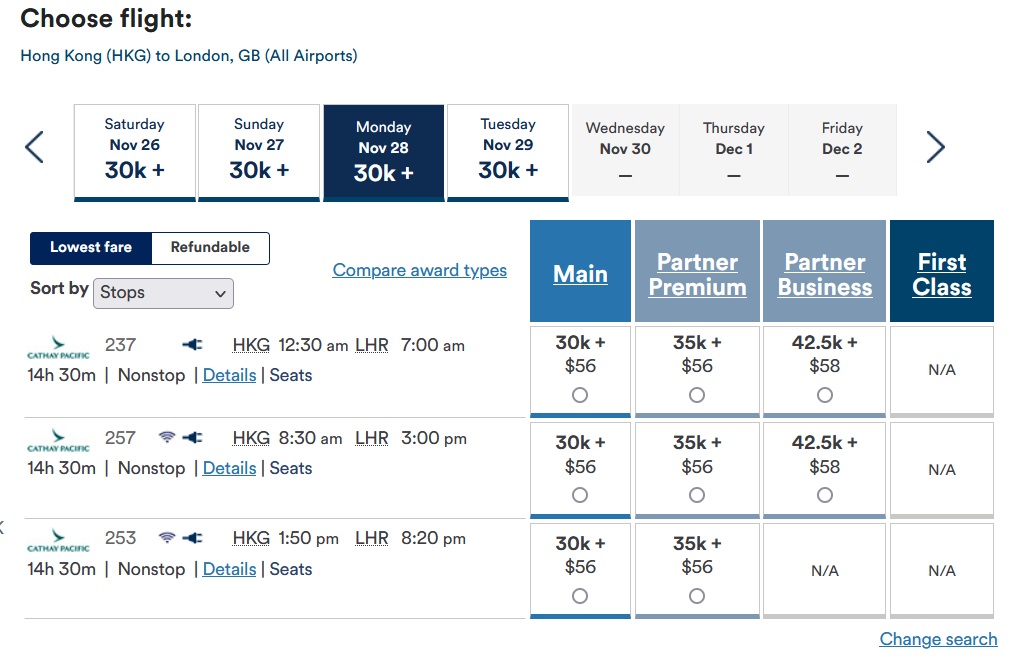Select Partner Business 42.5k fare for flight 257

[x=825, y=495]
